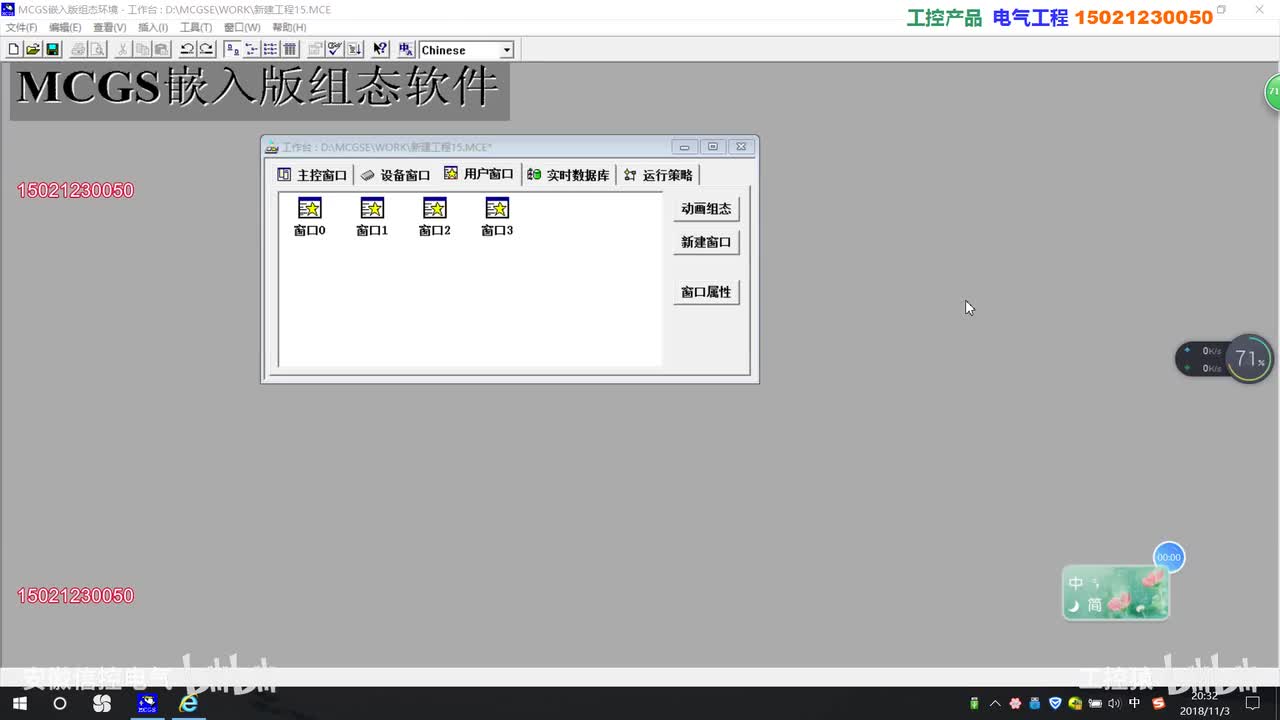Click the floating input method flower widget

pos(1115,592)
